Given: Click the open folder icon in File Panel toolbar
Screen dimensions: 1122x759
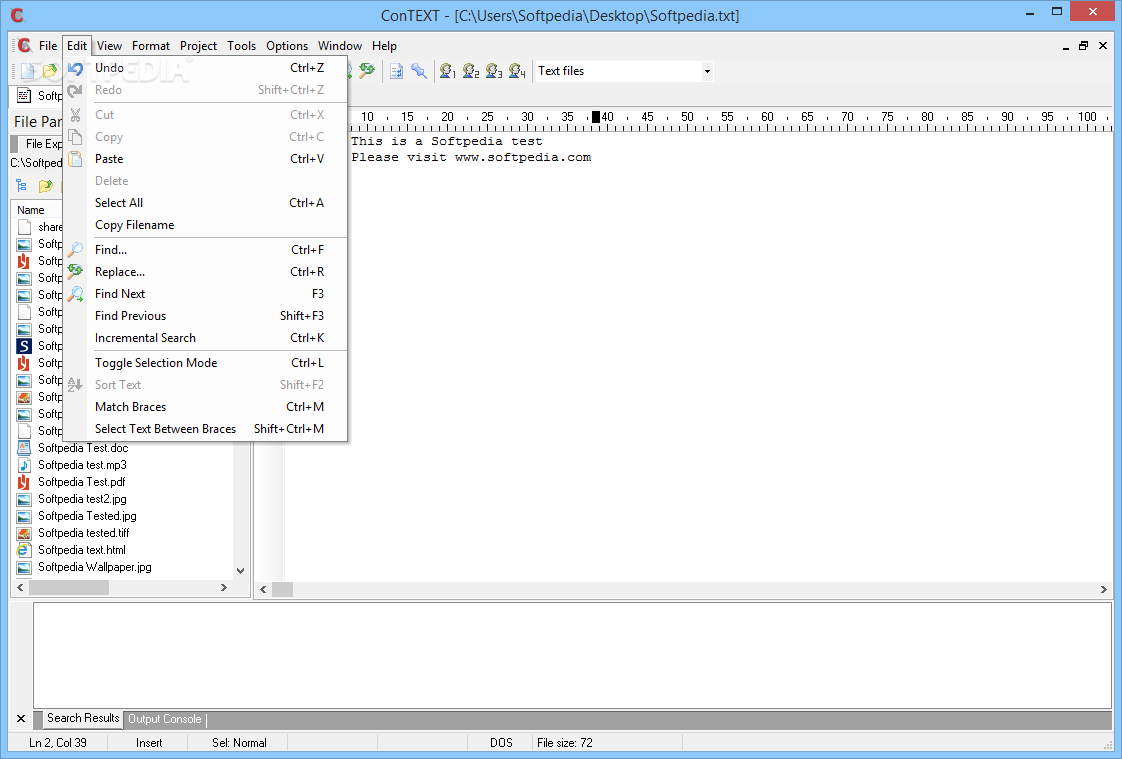Looking at the screenshot, I should 45,186.
